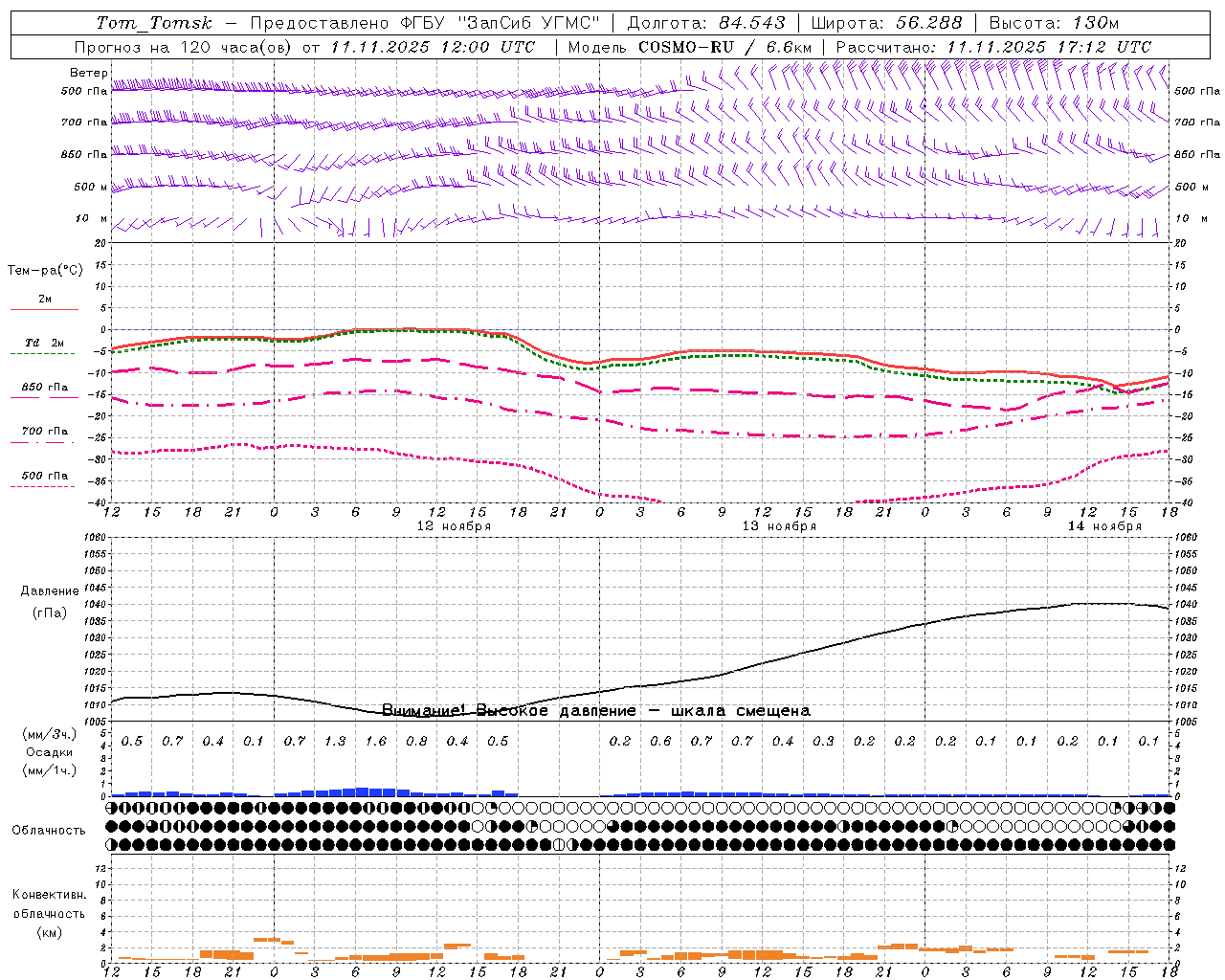Click the '(гПа)' unit label under Давление

pyautogui.click(x=50, y=613)
